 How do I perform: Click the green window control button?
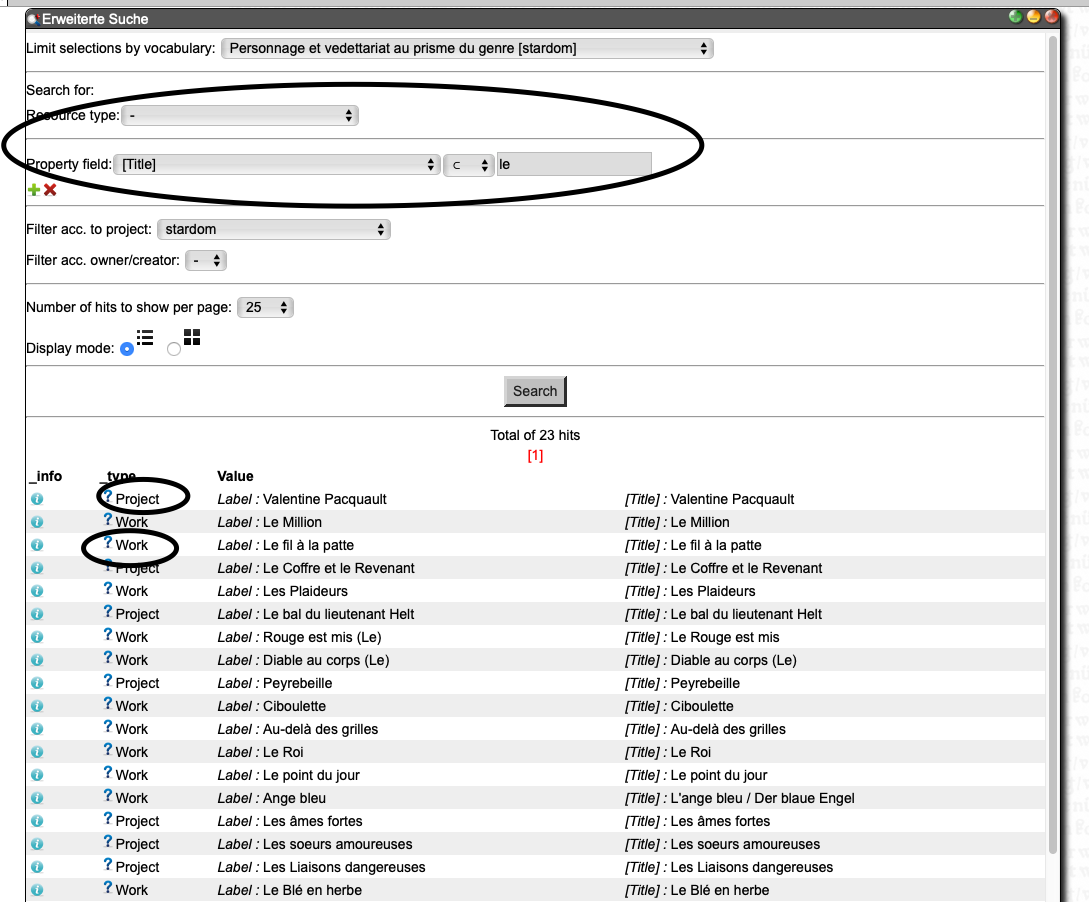(x=1015, y=17)
